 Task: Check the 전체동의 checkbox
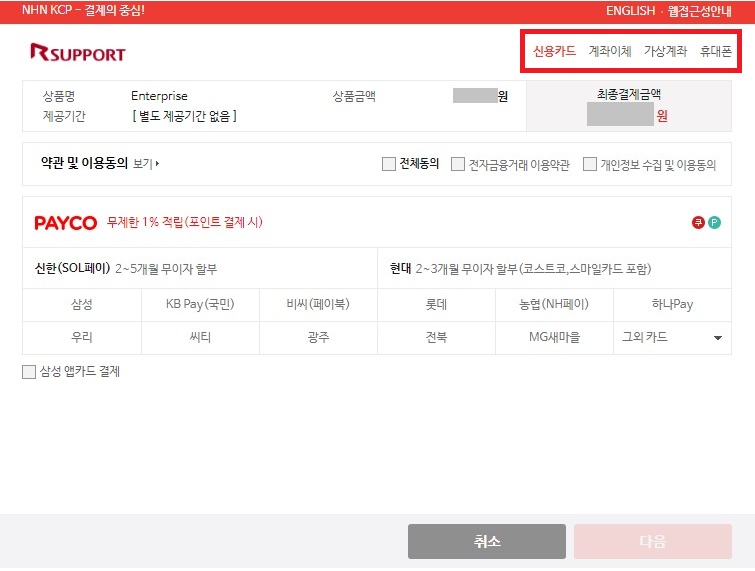coord(389,164)
